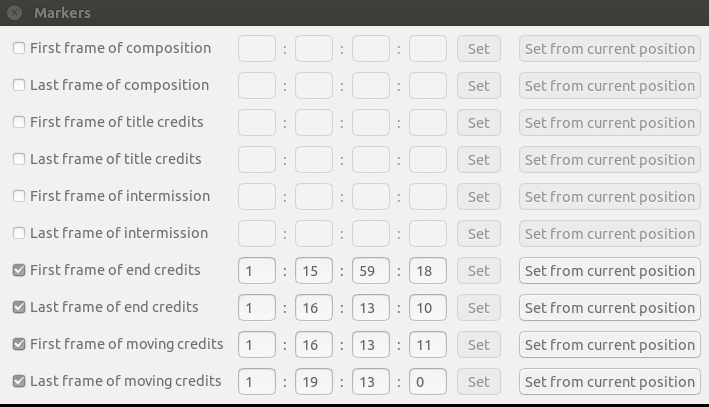The image size is (709, 407).
Task: Enable First frame of intermission marker
Action: tap(19, 196)
